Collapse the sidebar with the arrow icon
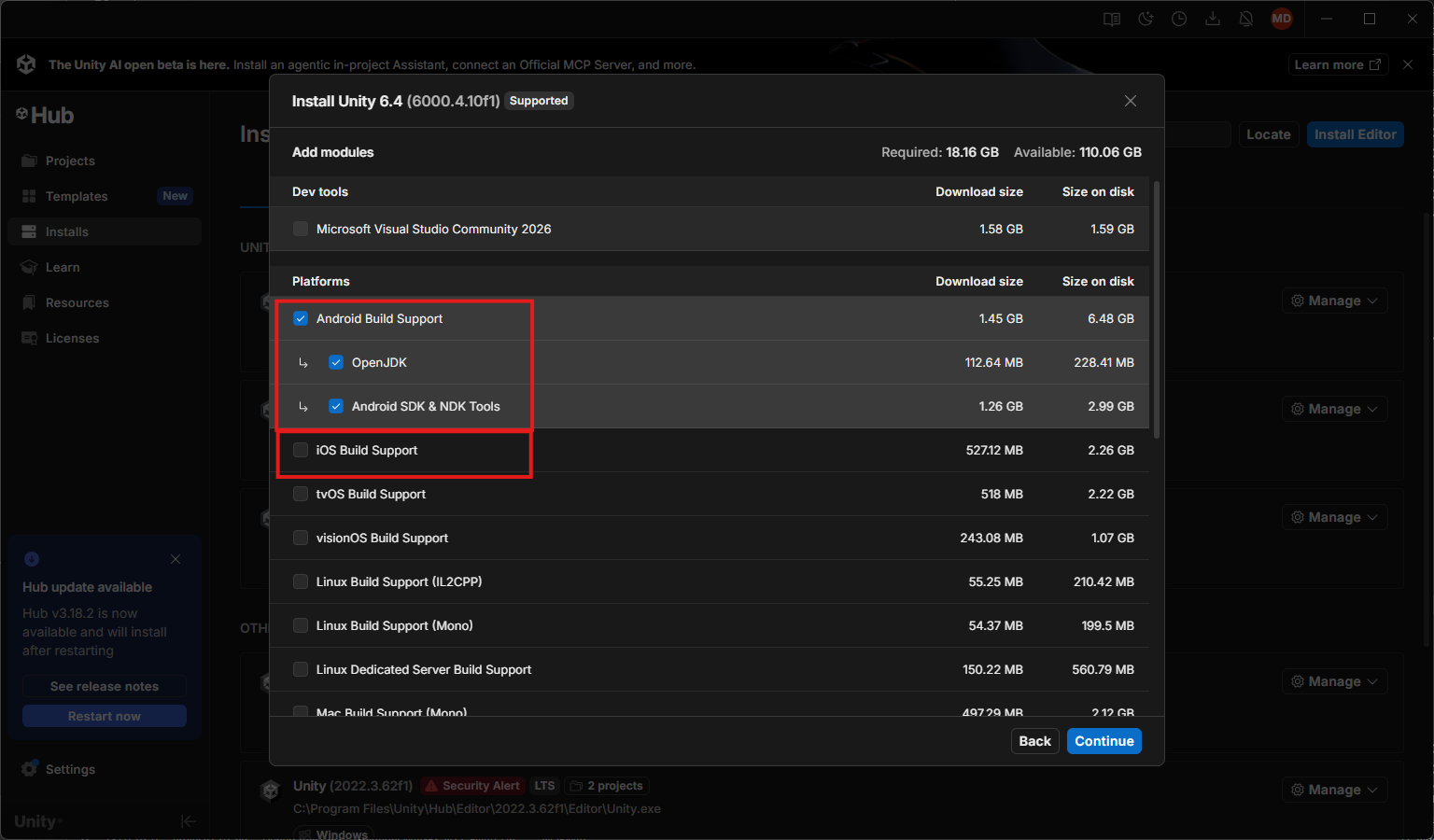Viewport: 1434px width, 840px height. [x=189, y=821]
